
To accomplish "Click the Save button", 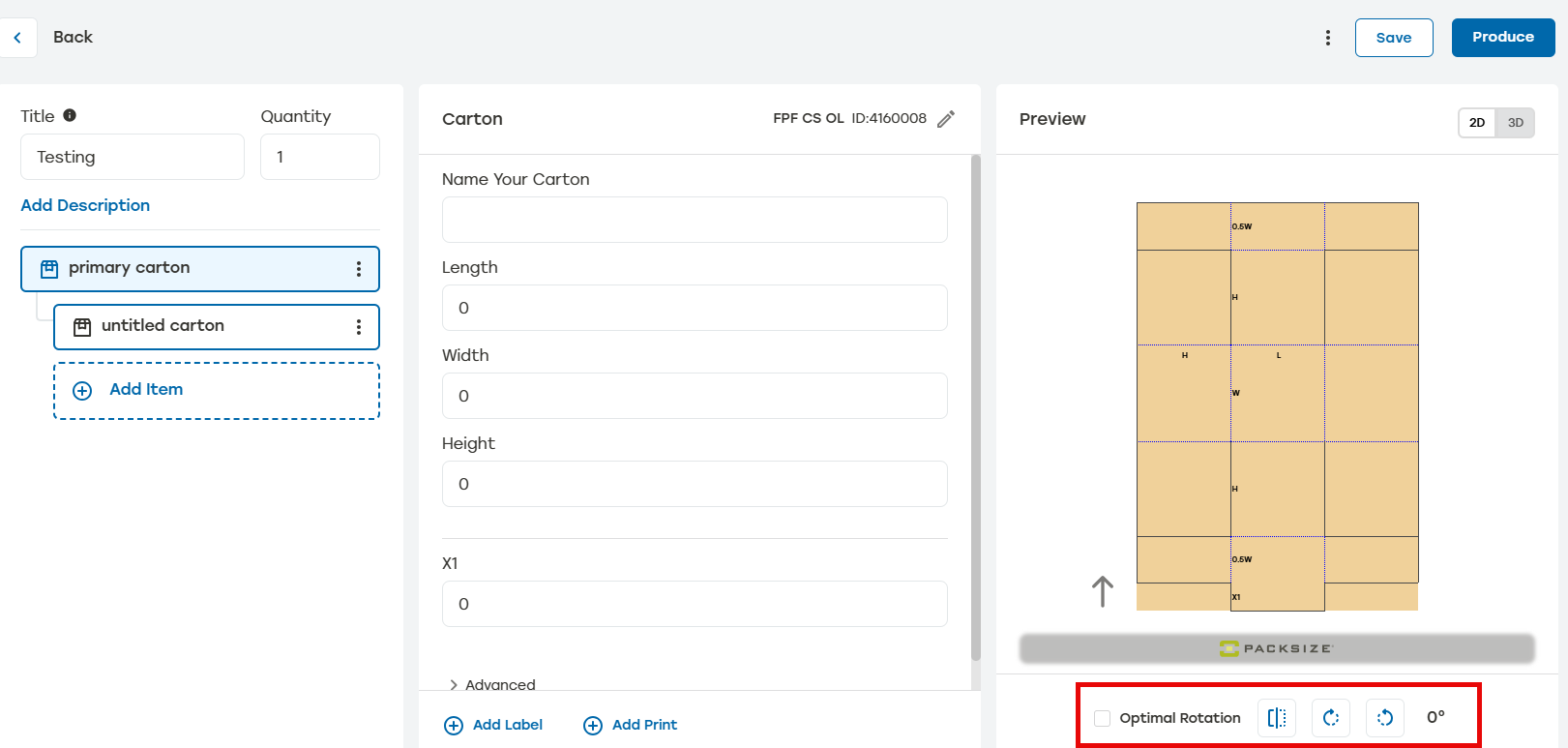I will (1393, 38).
